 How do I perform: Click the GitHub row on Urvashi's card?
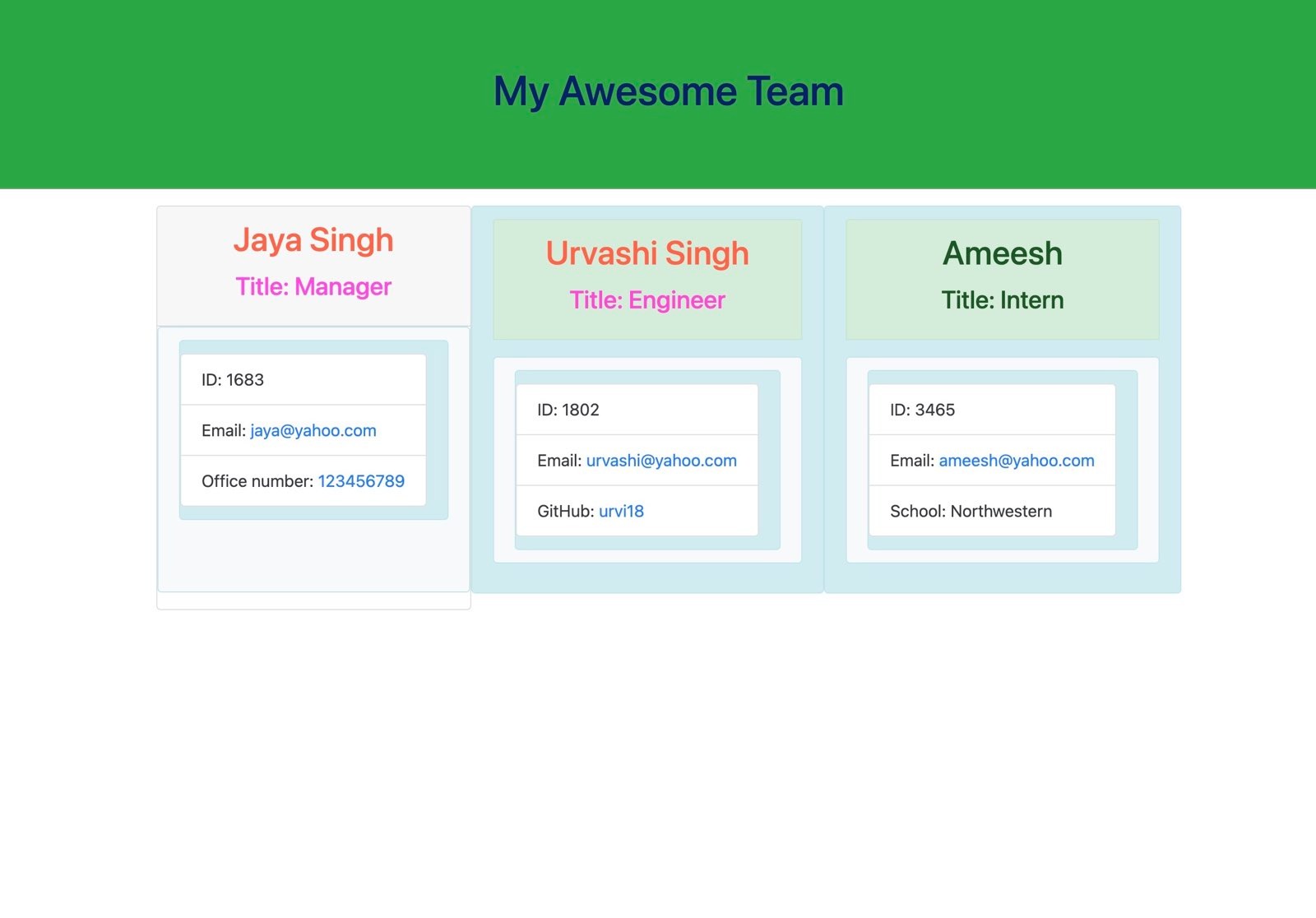pos(637,511)
